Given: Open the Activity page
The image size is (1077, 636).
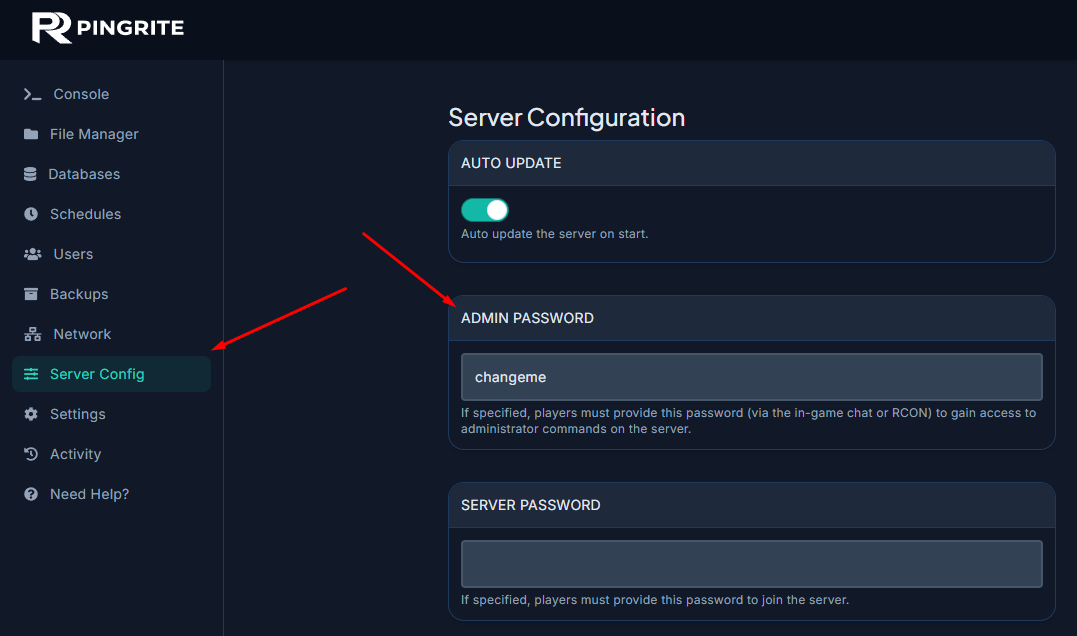Looking at the screenshot, I should [76, 454].
